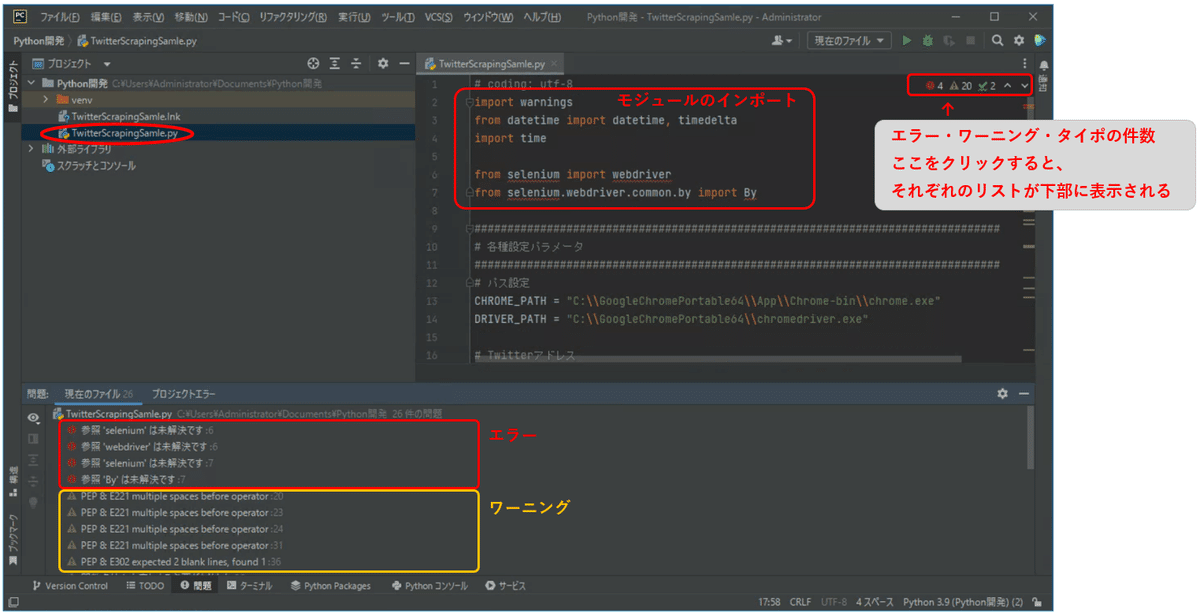Toggle problems view options eye icon
The height and width of the screenshot is (613, 1200).
click(x=33, y=418)
